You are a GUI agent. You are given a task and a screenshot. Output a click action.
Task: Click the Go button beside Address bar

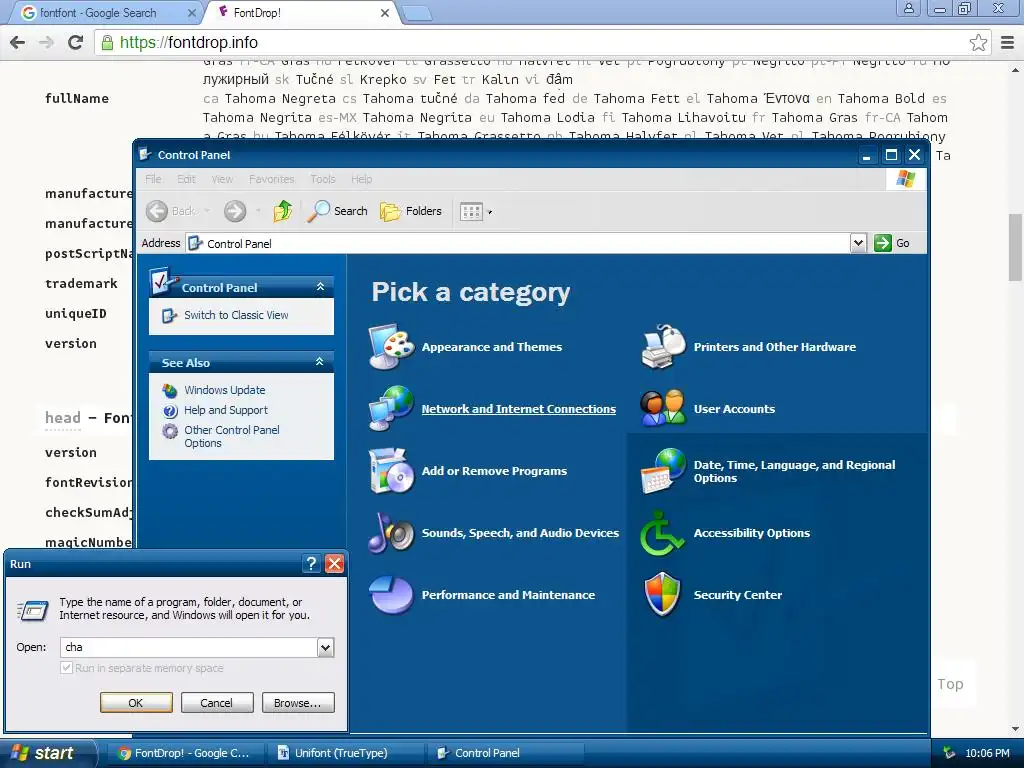[892, 243]
